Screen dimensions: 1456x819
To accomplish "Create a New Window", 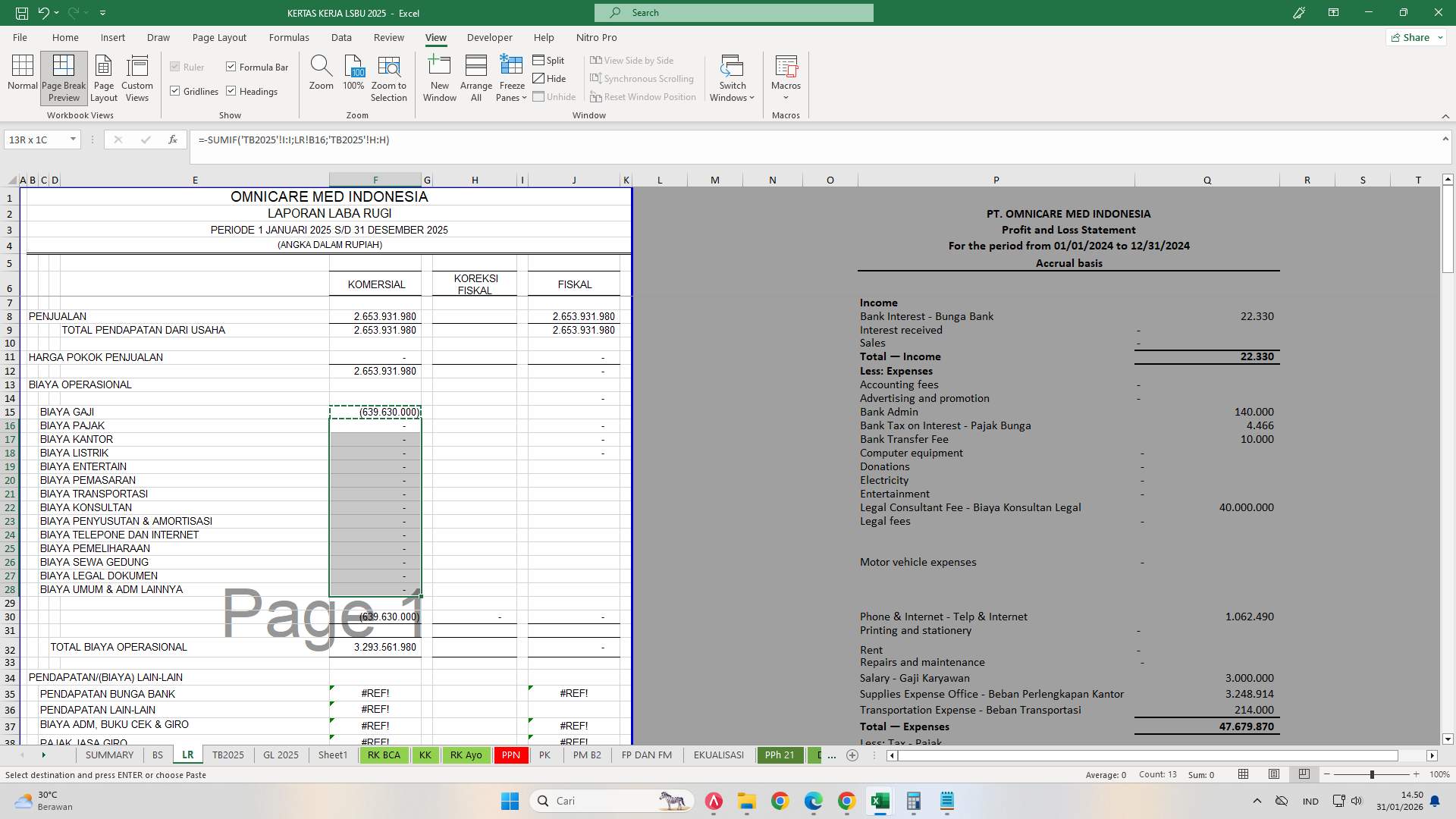I will (x=439, y=76).
